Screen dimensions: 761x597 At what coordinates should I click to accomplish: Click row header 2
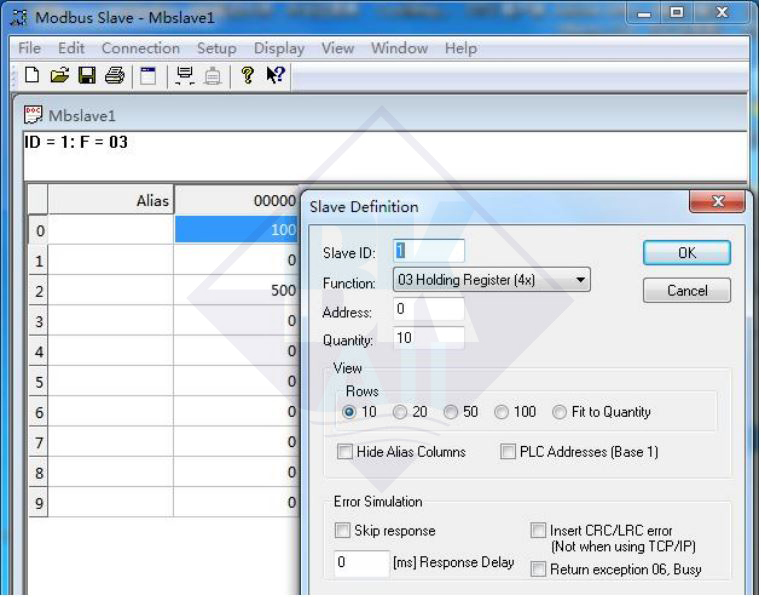pyautogui.click(x=39, y=290)
